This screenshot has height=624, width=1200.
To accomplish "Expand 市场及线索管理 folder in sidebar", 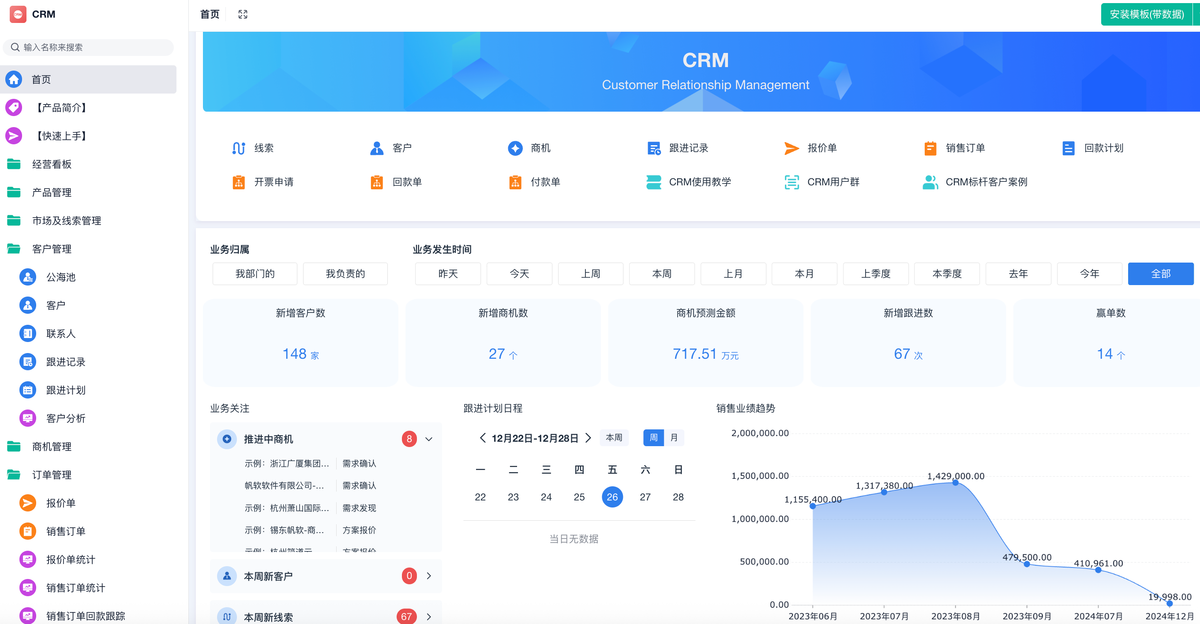I will (89, 220).
